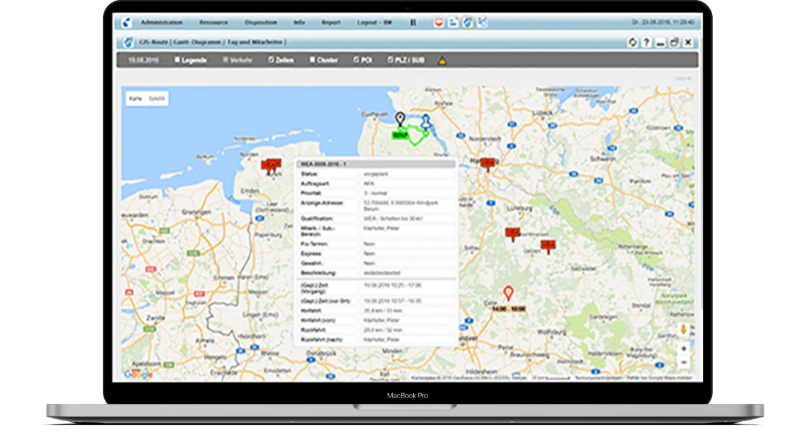The width and height of the screenshot is (807, 436).
Task: Click the Status row in the info popup
Action: 376,174
